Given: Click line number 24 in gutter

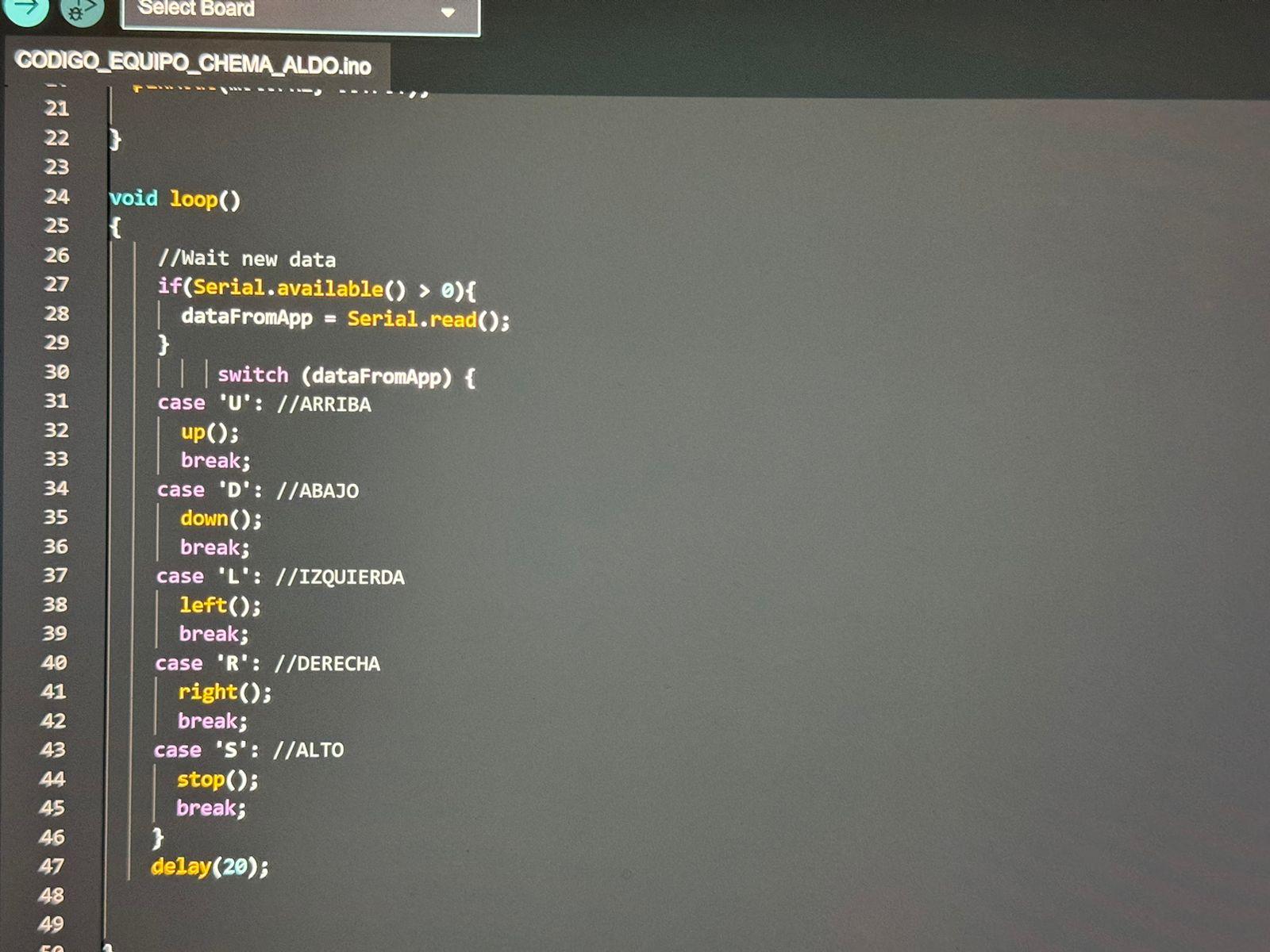Looking at the screenshot, I should tap(56, 197).
